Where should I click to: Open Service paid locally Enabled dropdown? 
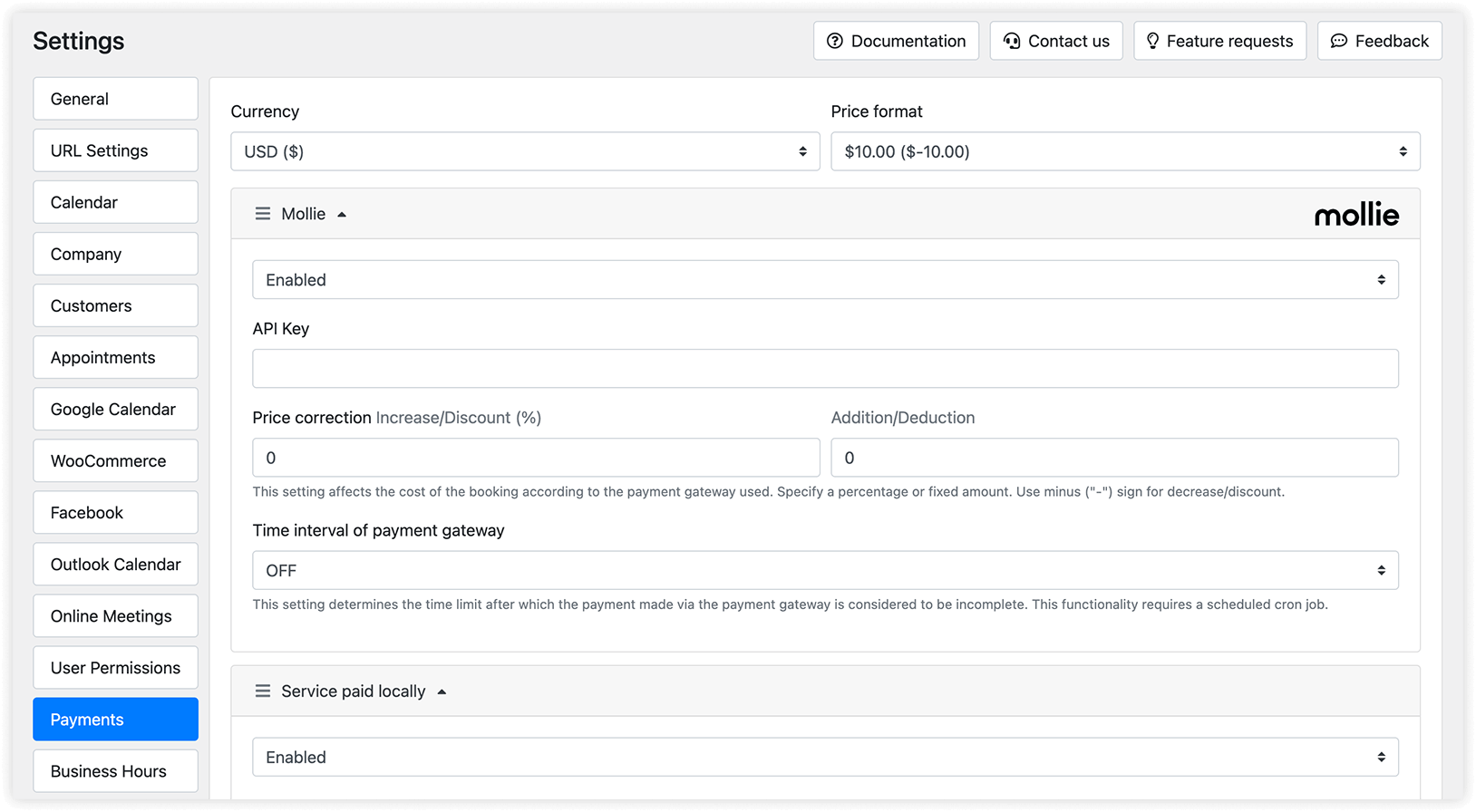825,758
